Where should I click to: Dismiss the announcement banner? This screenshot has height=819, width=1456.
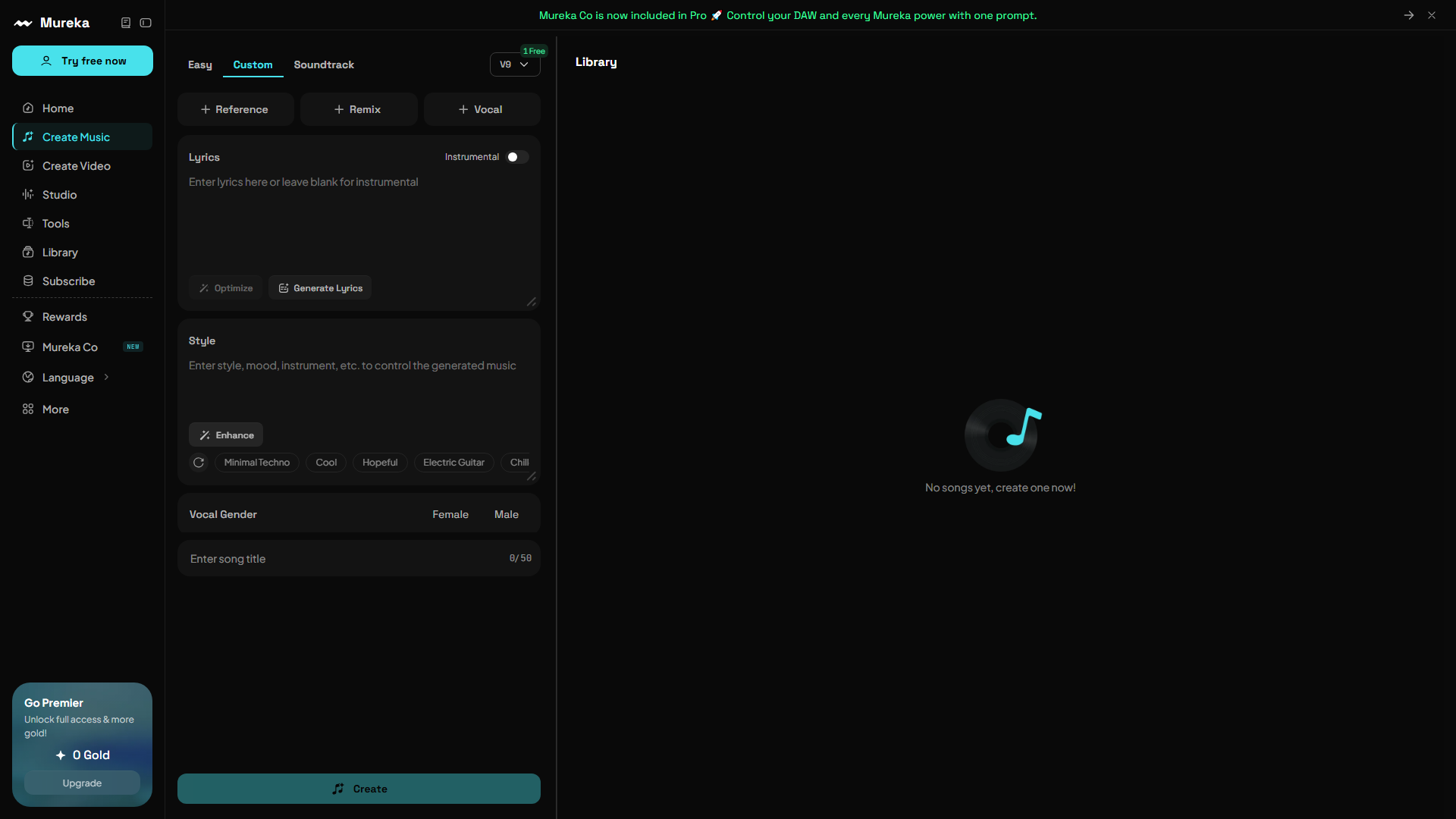click(x=1432, y=15)
